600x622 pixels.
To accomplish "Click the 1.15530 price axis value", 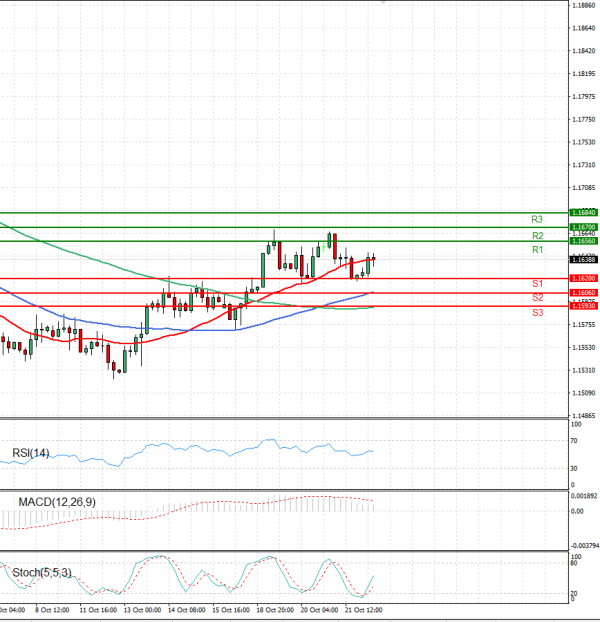I will pyautogui.click(x=584, y=347).
